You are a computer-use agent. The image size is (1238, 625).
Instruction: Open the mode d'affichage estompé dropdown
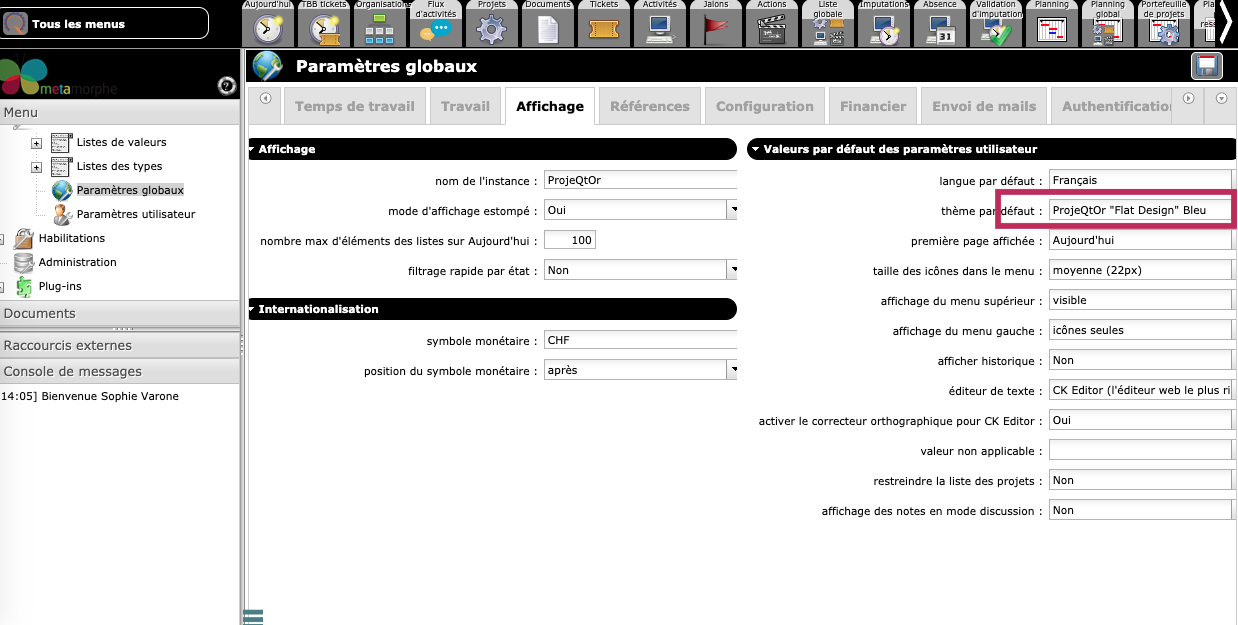click(x=732, y=210)
